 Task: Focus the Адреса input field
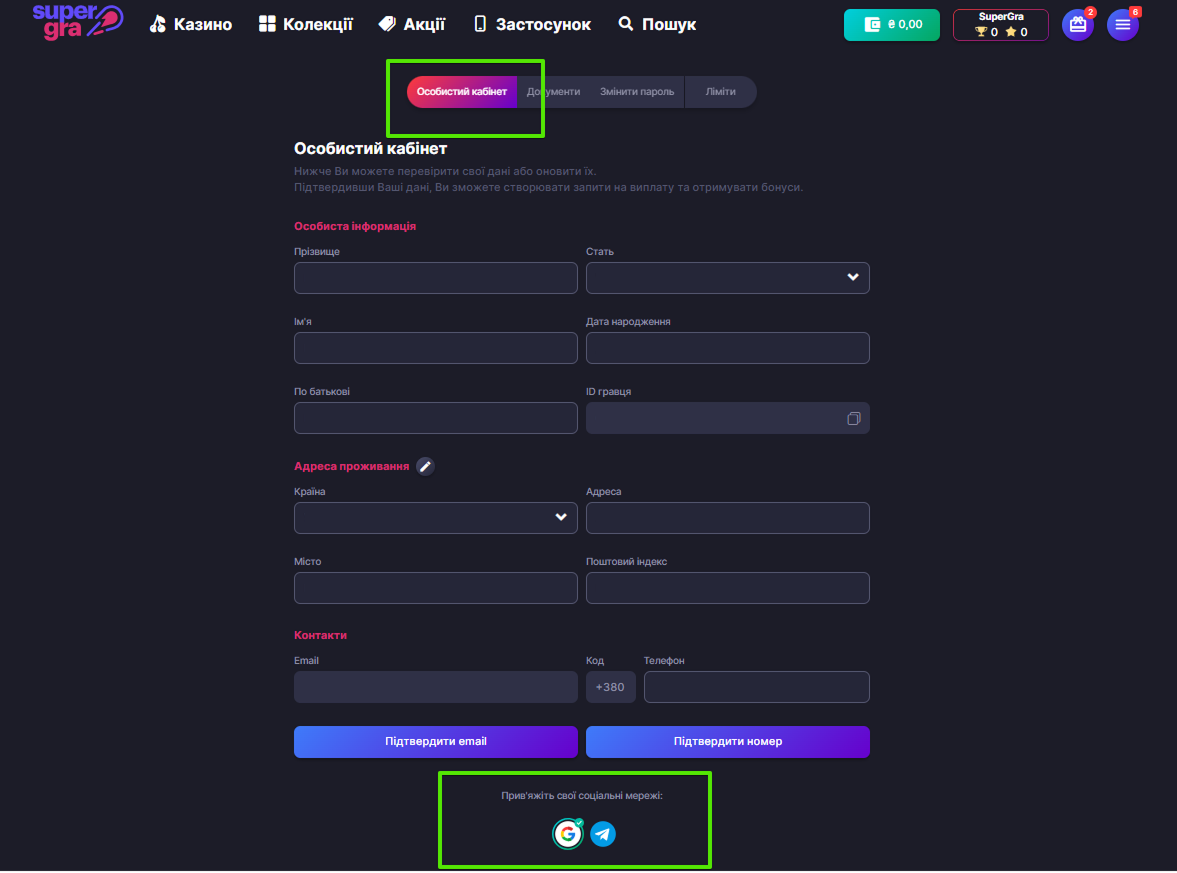coord(727,518)
